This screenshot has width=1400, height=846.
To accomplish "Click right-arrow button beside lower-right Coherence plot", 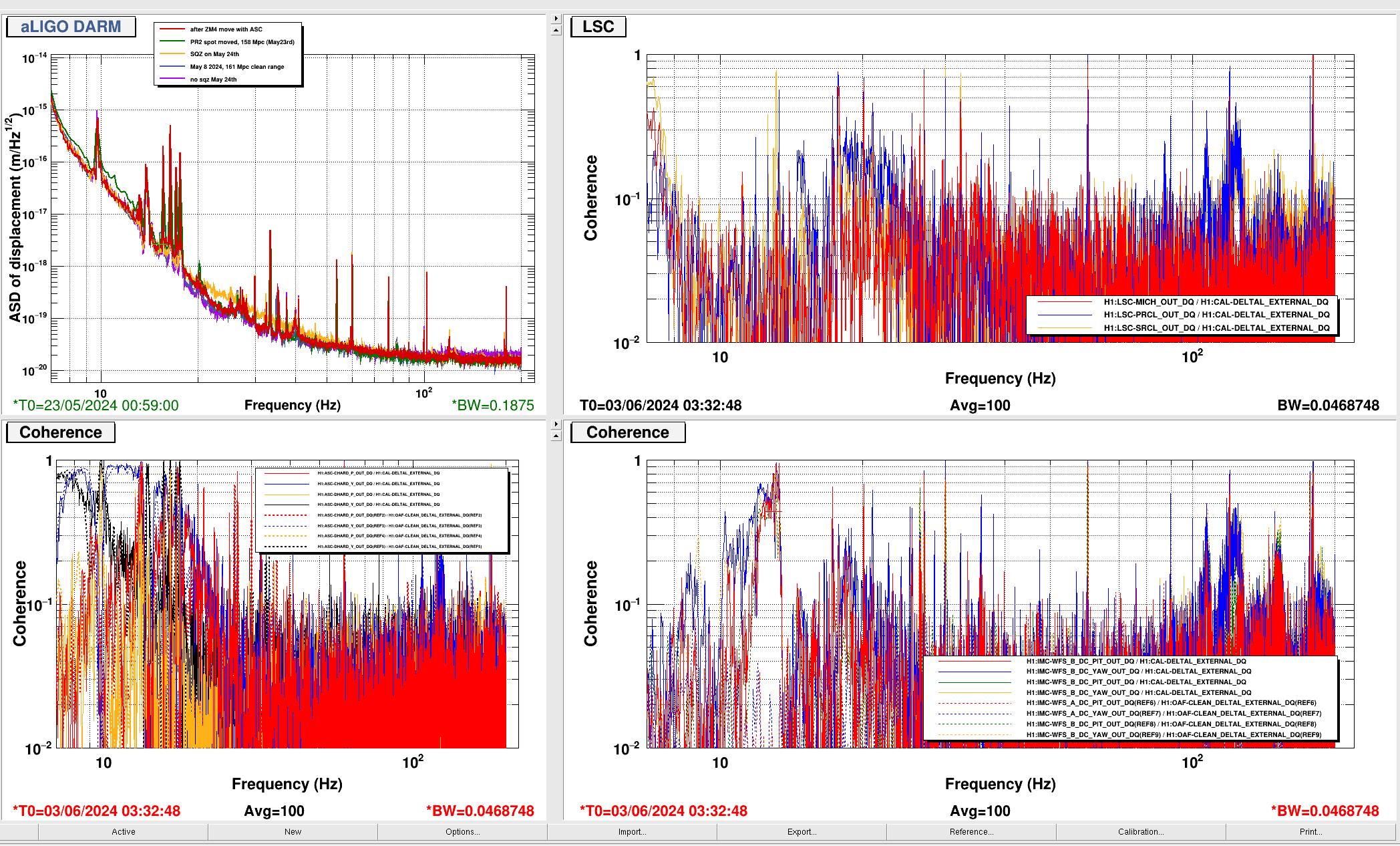I will 556,424.
